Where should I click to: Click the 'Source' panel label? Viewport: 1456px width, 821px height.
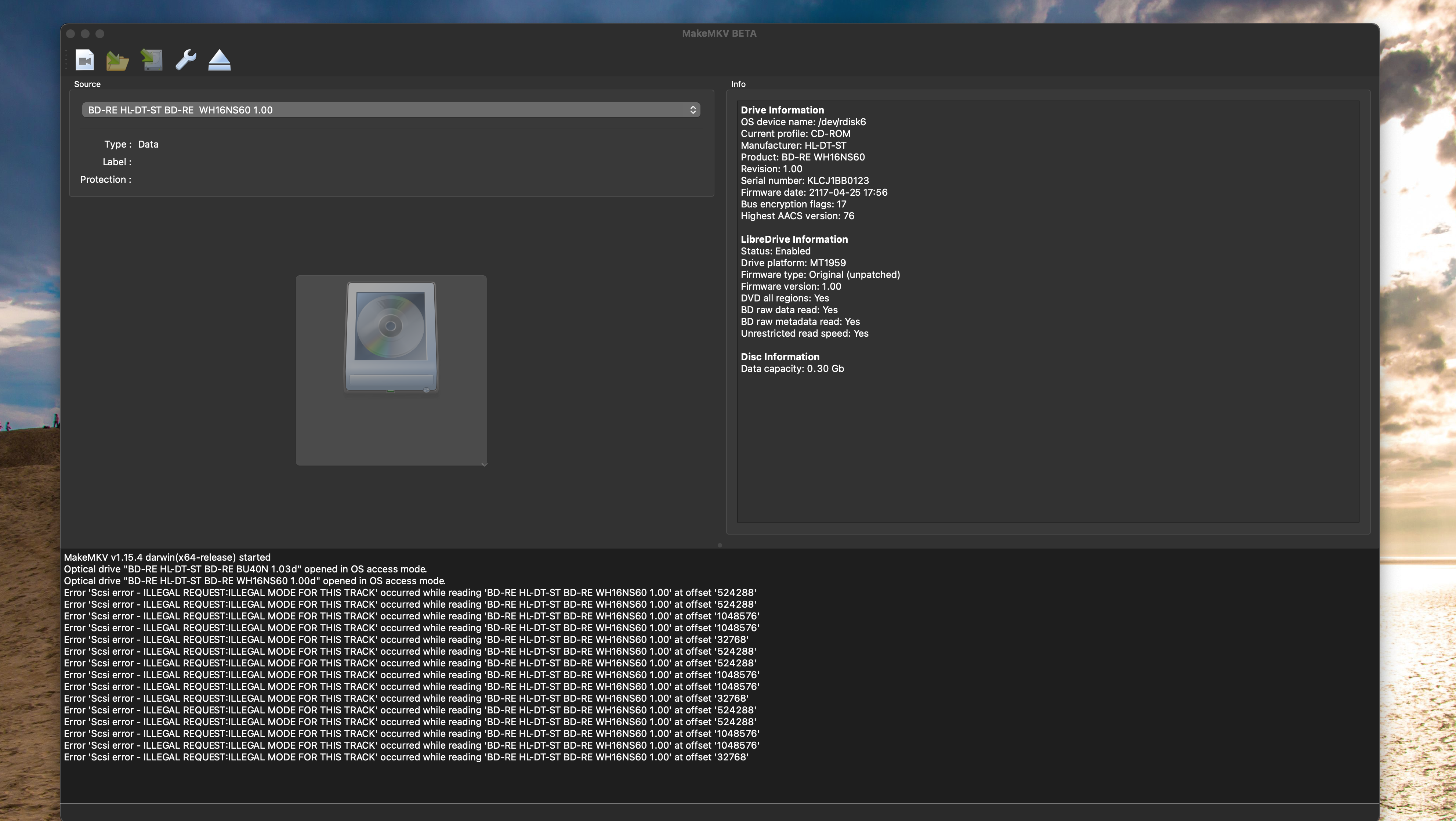(x=87, y=84)
